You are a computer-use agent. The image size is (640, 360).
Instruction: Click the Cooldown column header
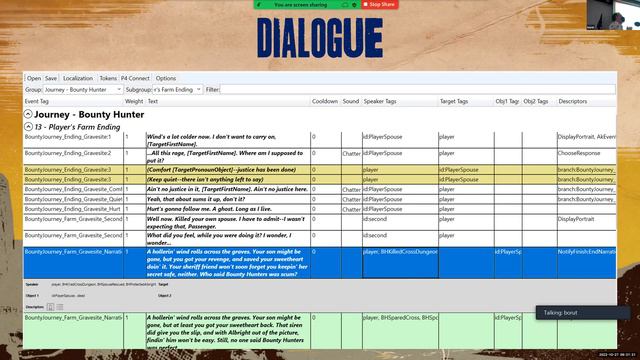point(325,101)
